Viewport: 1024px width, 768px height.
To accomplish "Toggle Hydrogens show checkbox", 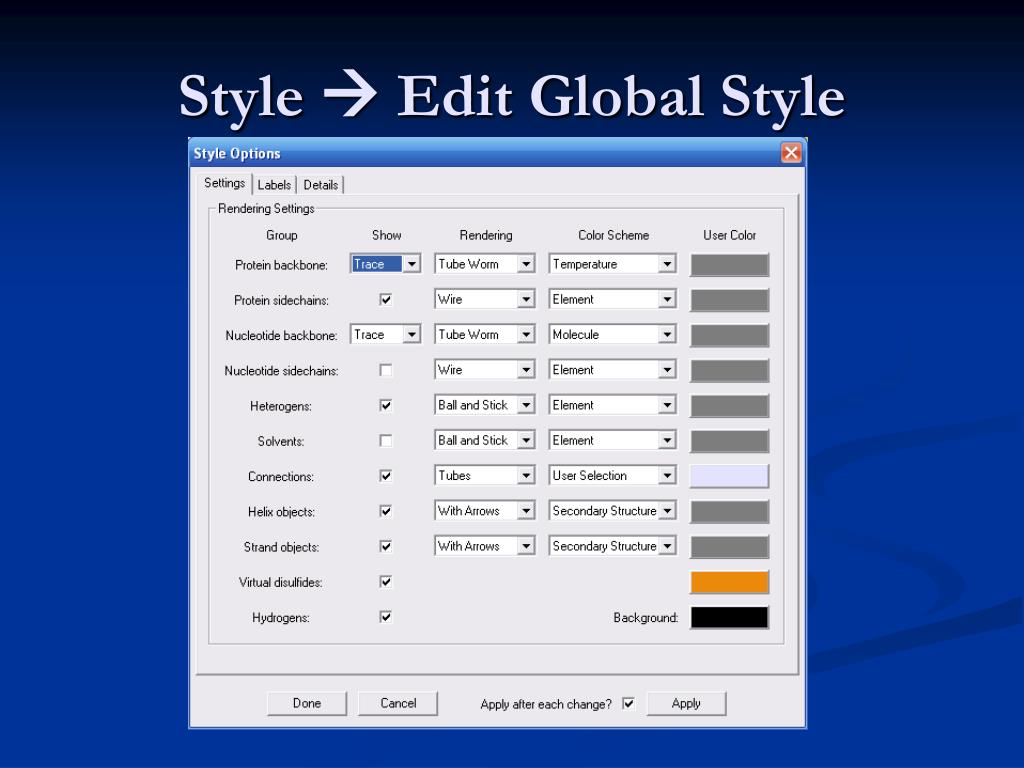I will [x=386, y=617].
